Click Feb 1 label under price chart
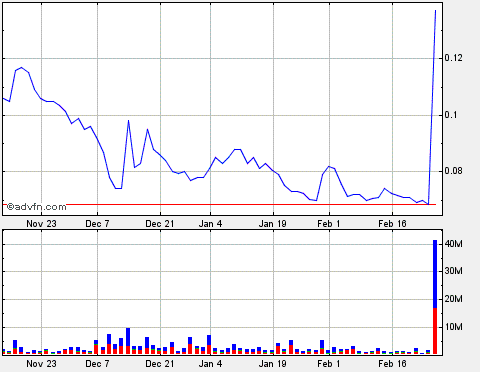Image resolution: width=480 pixels, height=372 pixels. 329,224
